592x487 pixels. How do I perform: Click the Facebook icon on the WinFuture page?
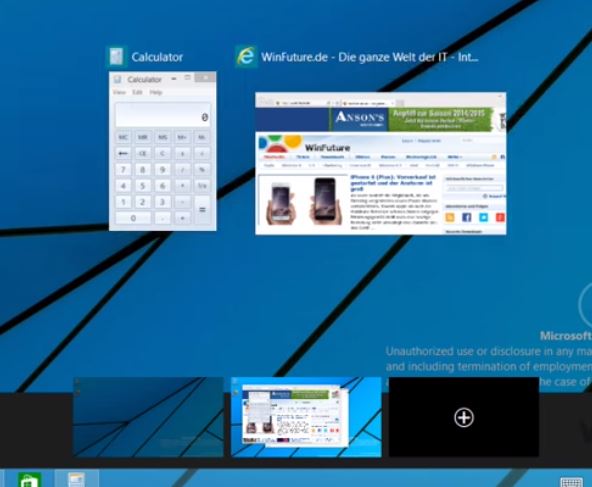pos(467,217)
